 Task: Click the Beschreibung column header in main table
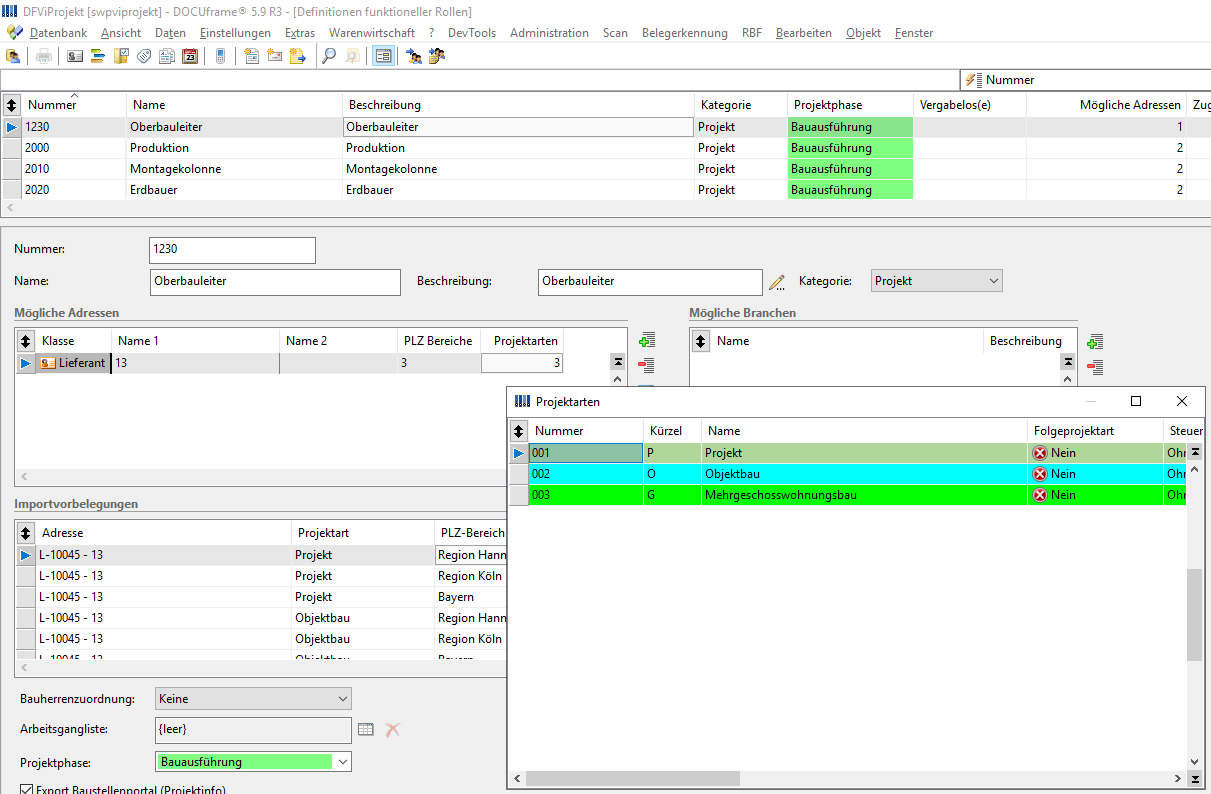[x=518, y=105]
